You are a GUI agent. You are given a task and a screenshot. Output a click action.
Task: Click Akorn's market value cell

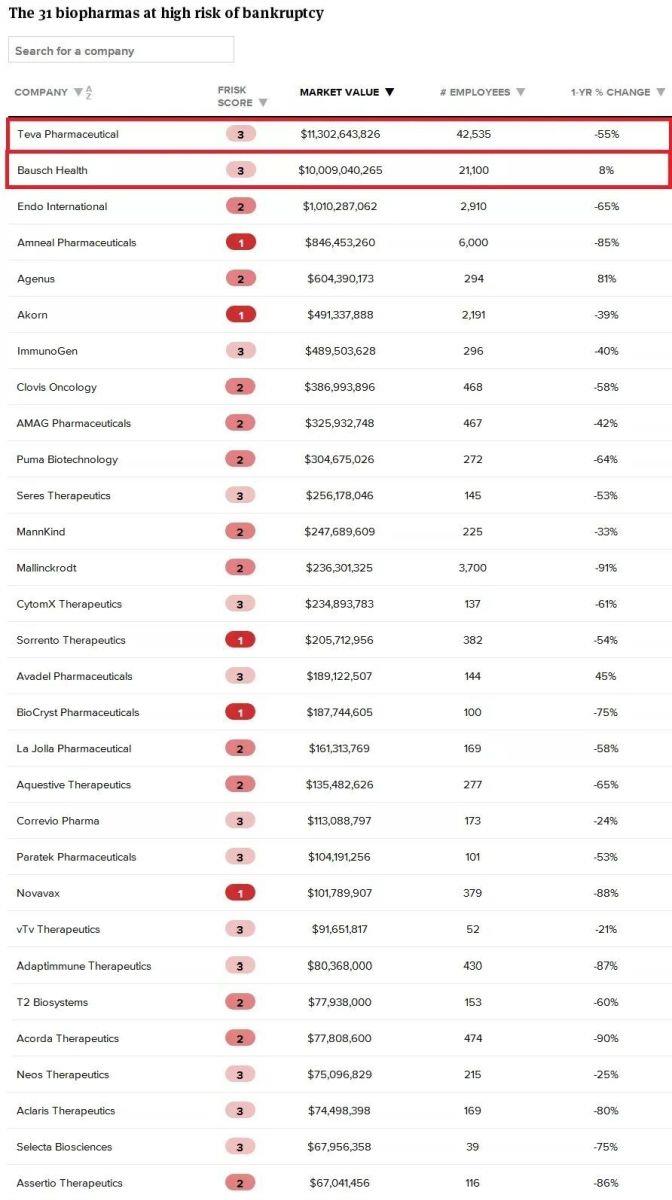point(340,315)
